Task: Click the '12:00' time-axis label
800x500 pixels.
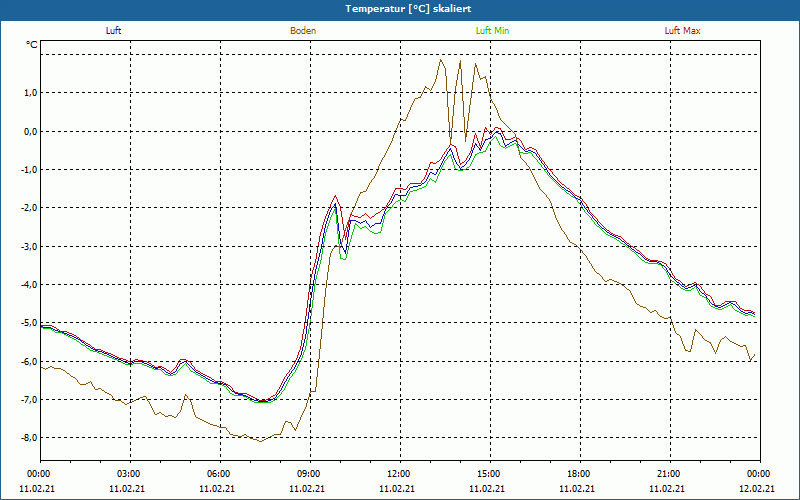Action: 401,474
